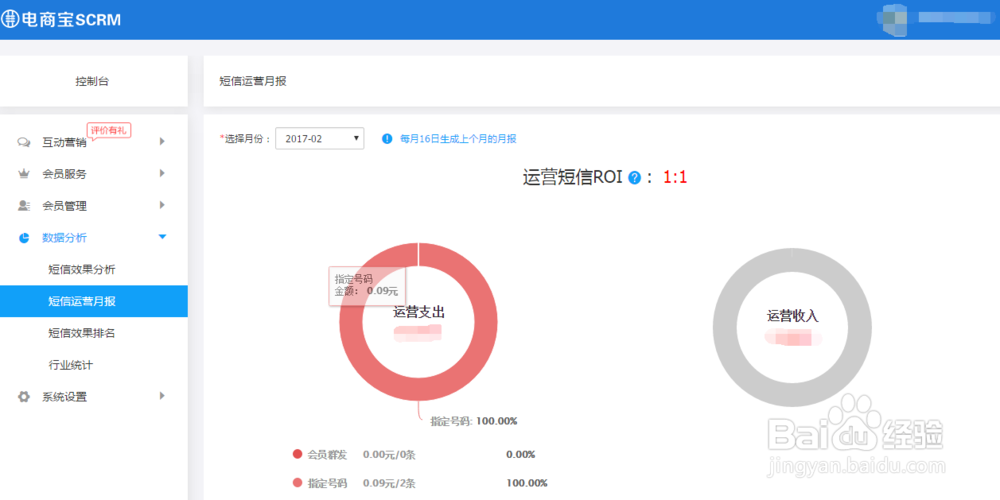
Task: Click the 运营支出 center label
Action: (x=418, y=312)
